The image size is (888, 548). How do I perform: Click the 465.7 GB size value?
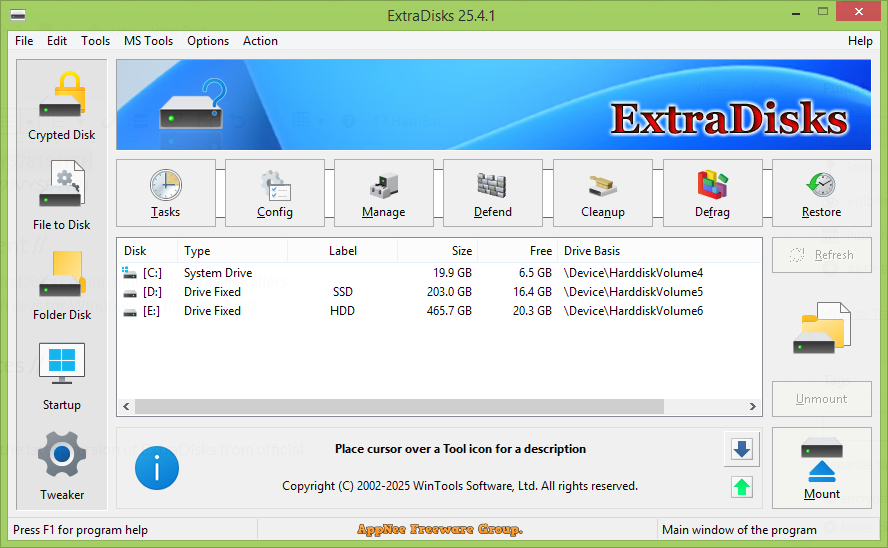tap(449, 311)
